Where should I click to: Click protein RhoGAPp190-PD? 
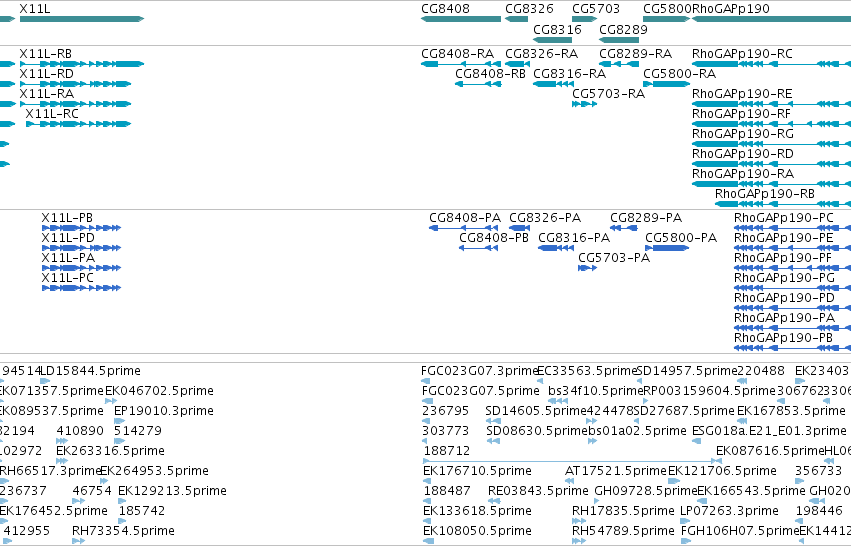[792, 308]
